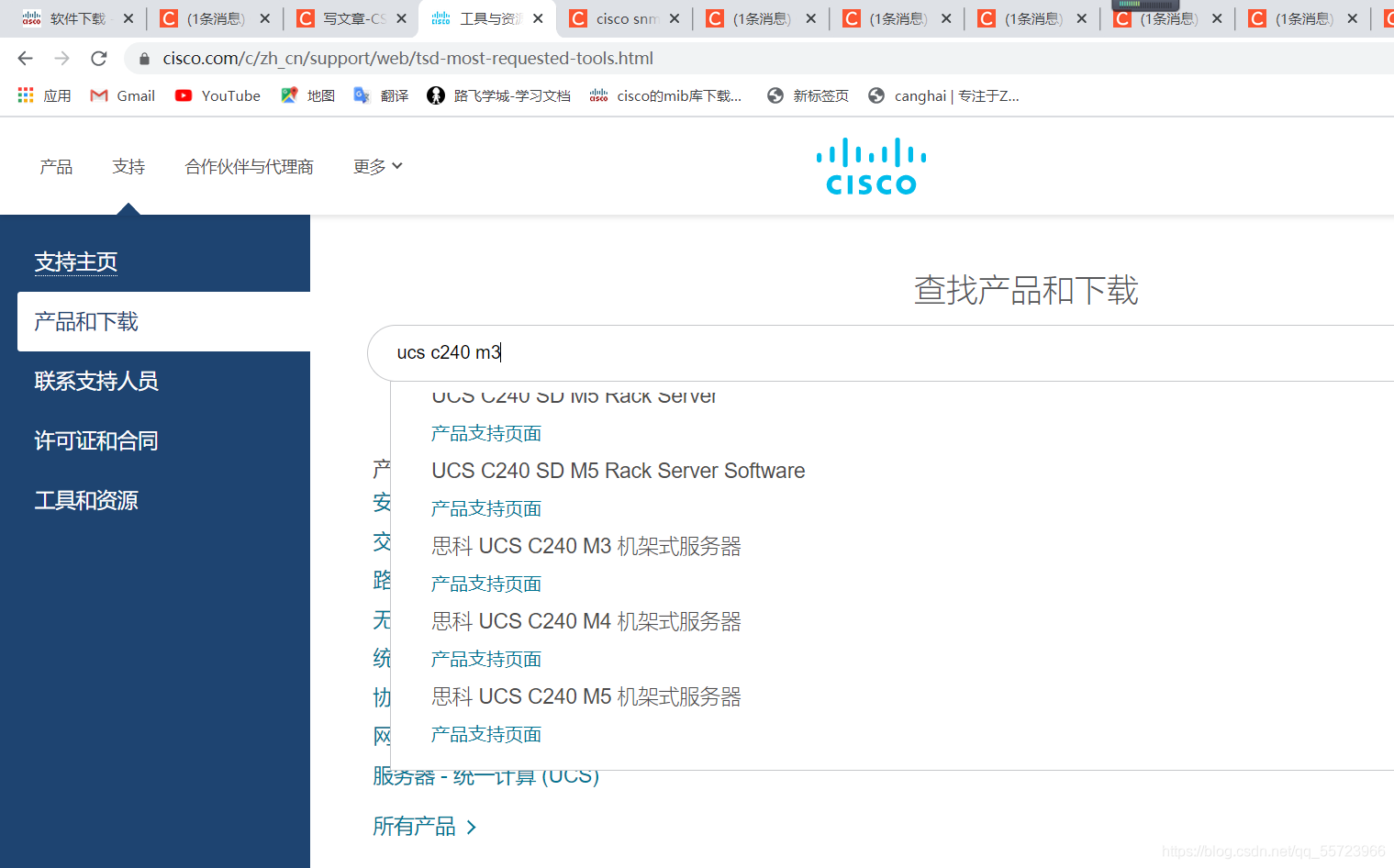The height and width of the screenshot is (868, 1394).
Task: Close the 软件下载 tab
Action: click(x=128, y=18)
